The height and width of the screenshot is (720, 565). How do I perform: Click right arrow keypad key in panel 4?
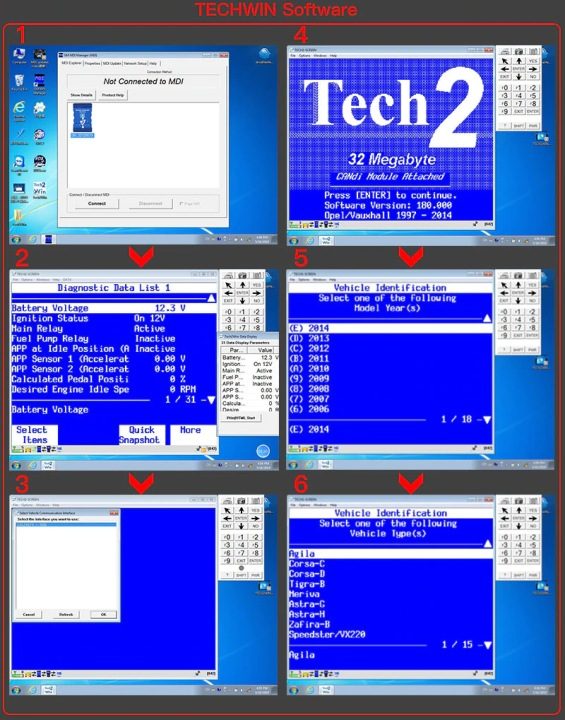pyautogui.click(x=533, y=69)
